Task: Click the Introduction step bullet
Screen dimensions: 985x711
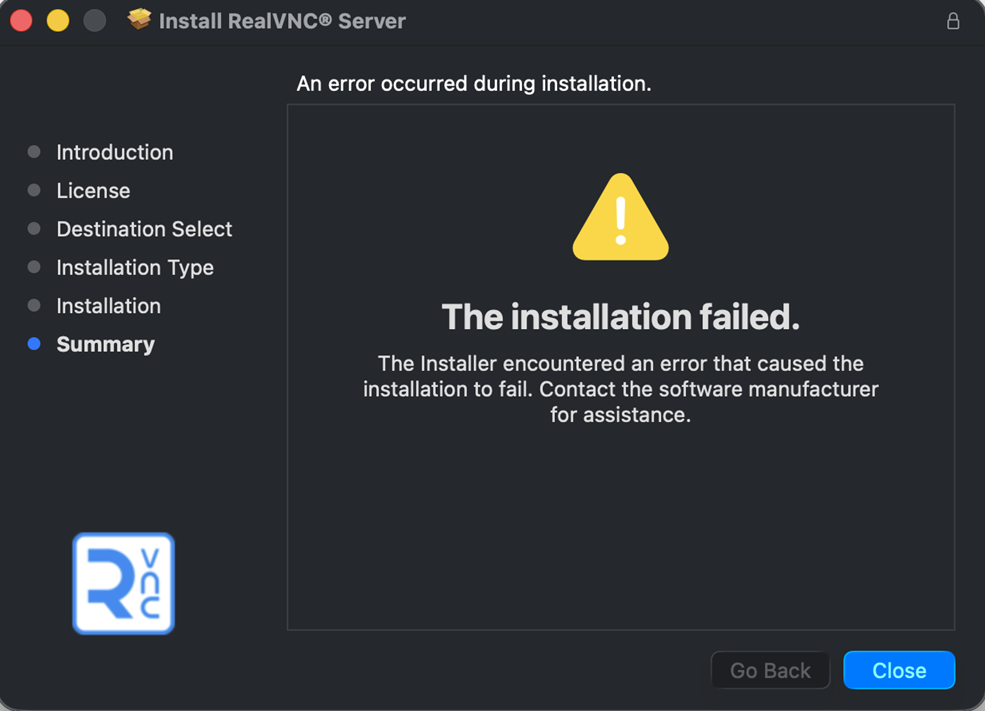Action: [x=34, y=152]
